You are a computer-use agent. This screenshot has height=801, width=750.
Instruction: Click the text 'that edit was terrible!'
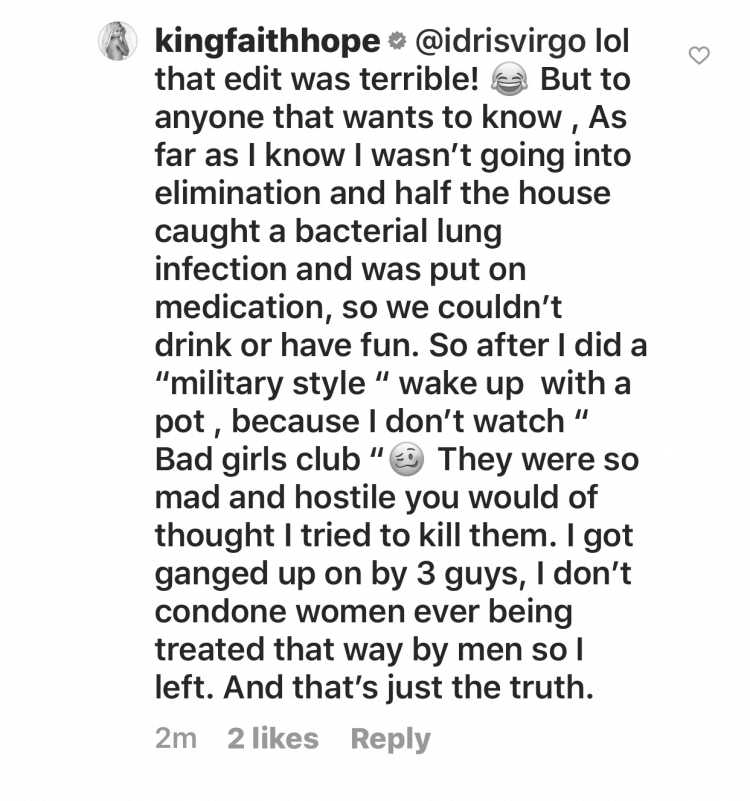[x=317, y=80]
